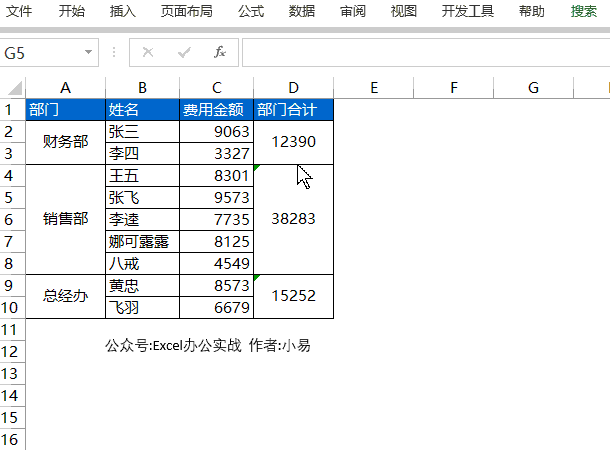Open the 帮助 tab
The width and height of the screenshot is (610, 450).
tap(531, 11)
